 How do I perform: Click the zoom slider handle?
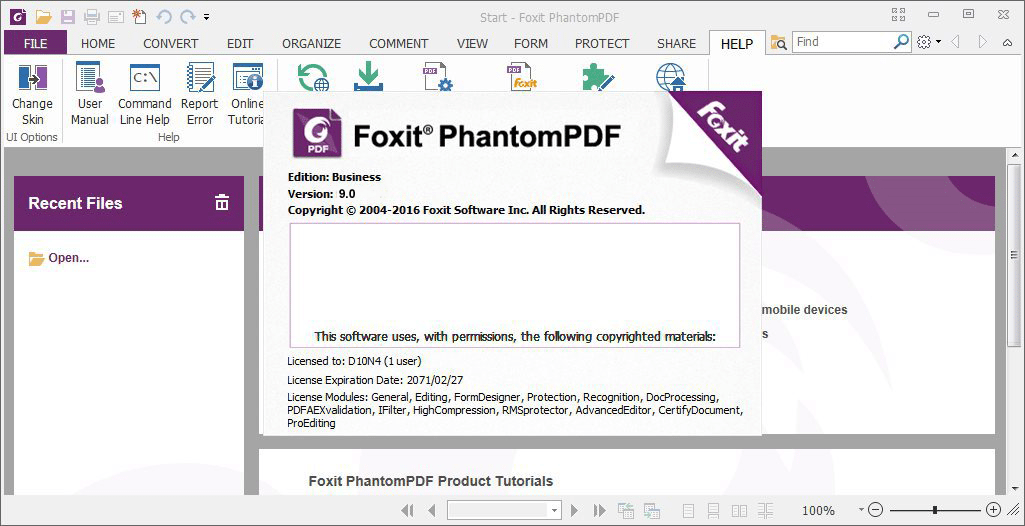coord(935,510)
